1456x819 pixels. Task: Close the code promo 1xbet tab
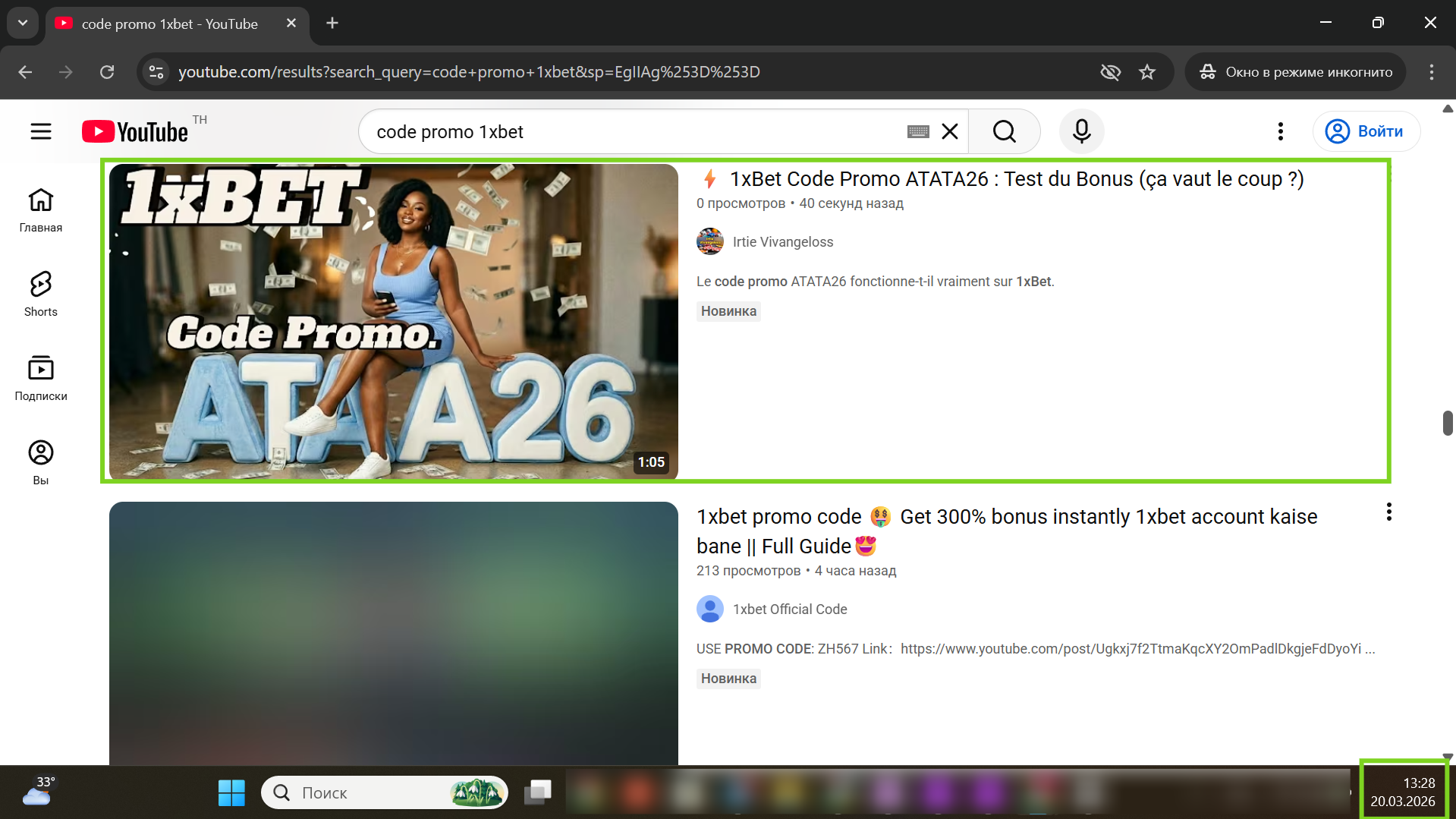[291, 24]
